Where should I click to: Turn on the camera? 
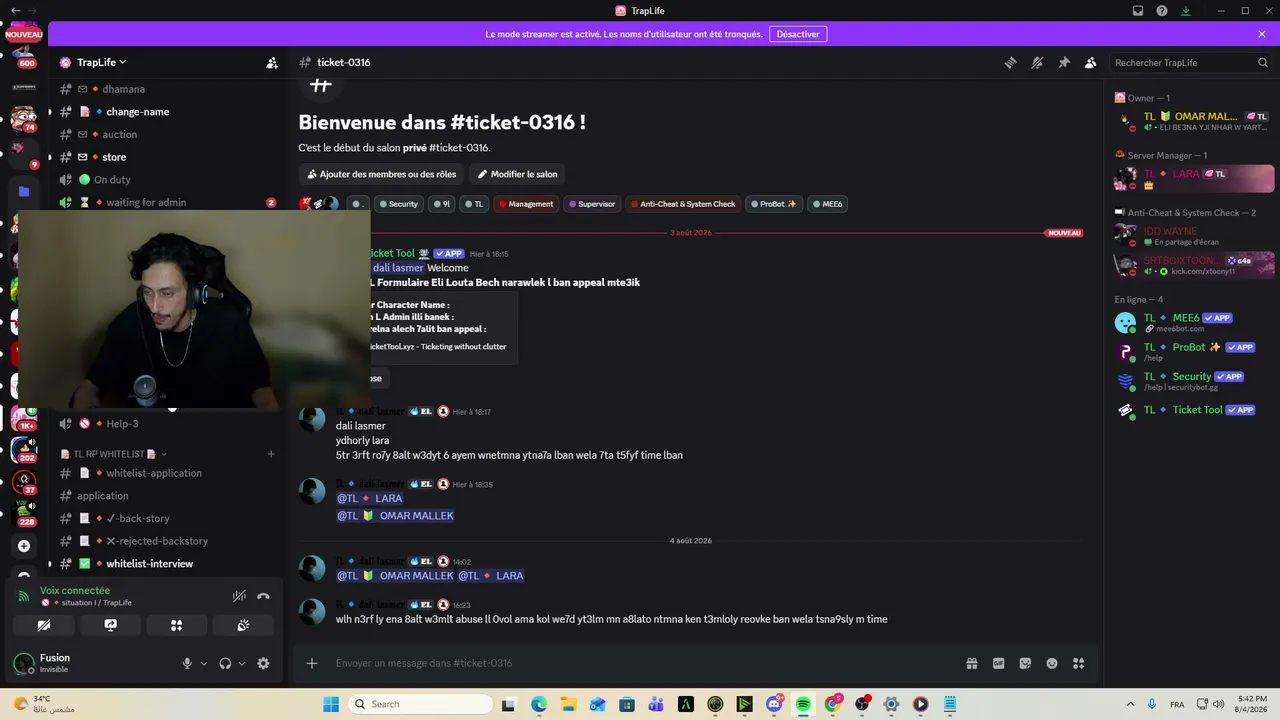click(44, 625)
